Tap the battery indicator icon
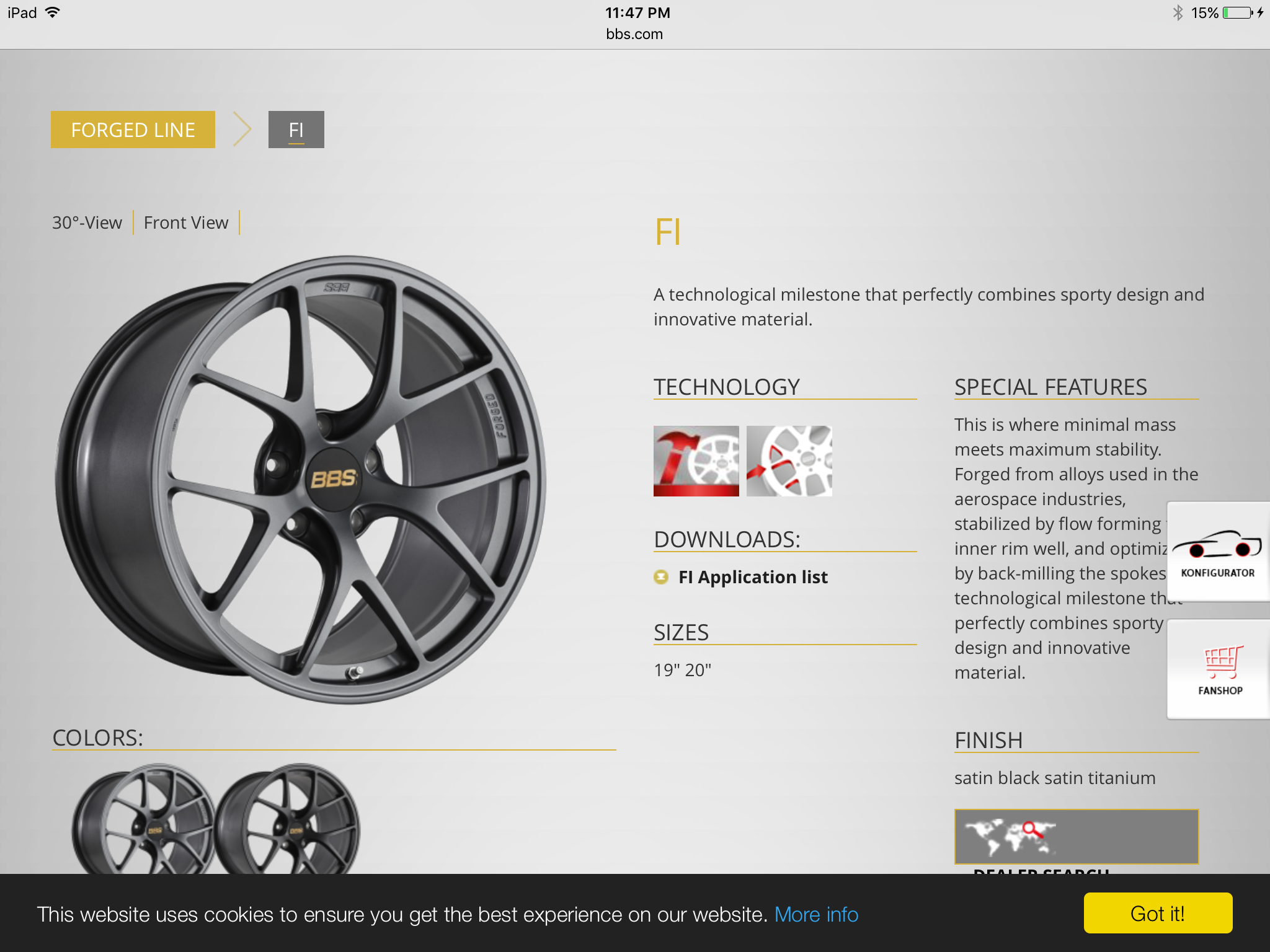The height and width of the screenshot is (952, 1270). pyautogui.click(x=1237, y=12)
